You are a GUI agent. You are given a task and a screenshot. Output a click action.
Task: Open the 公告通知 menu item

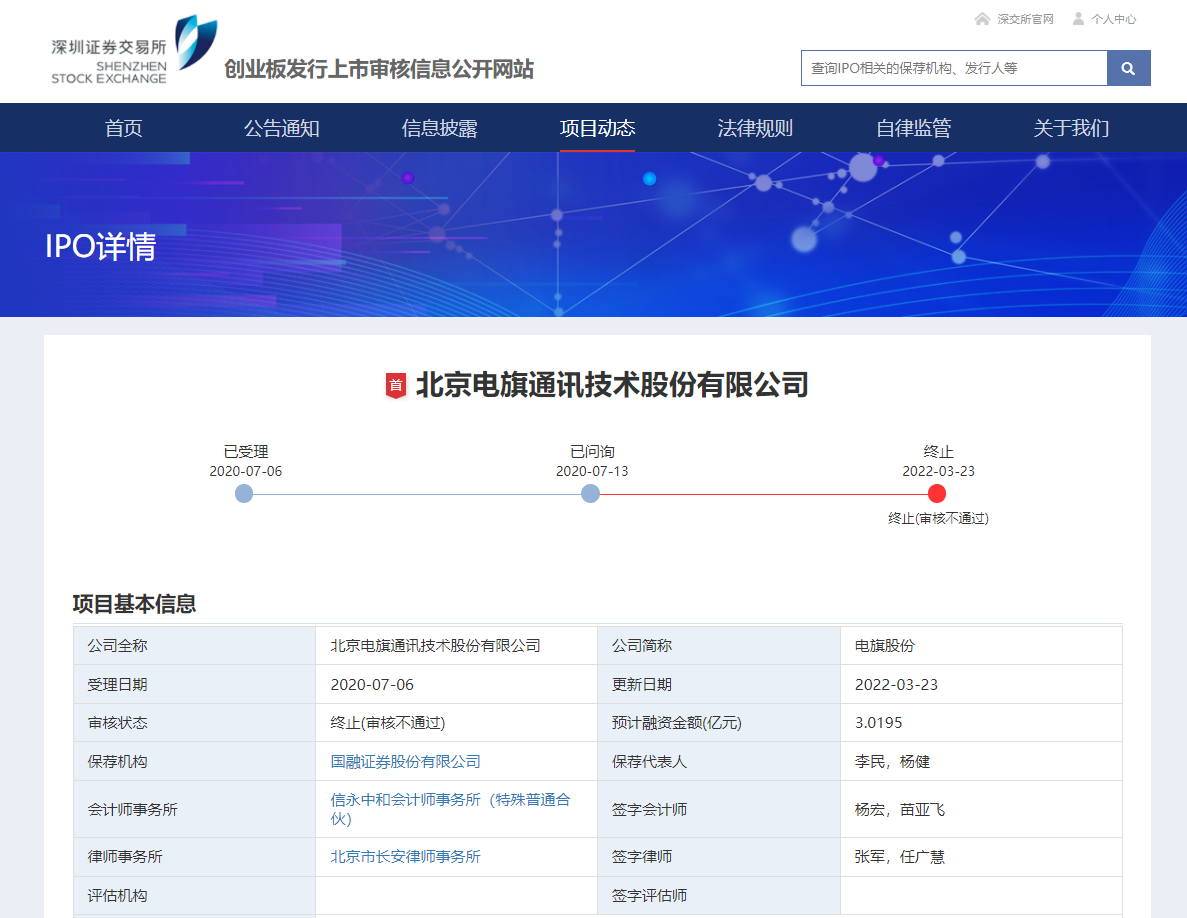coord(282,128)
